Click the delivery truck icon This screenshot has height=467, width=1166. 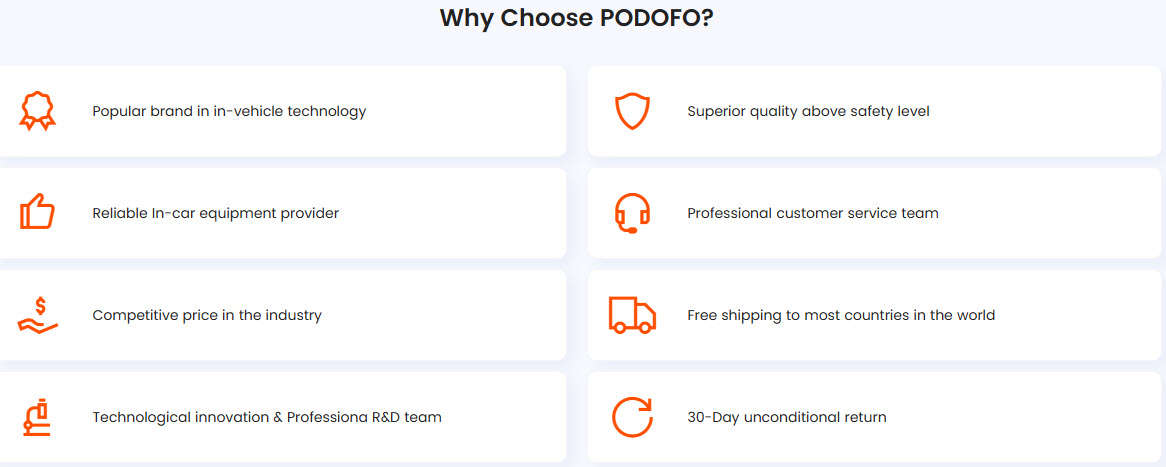coord(632,314)
